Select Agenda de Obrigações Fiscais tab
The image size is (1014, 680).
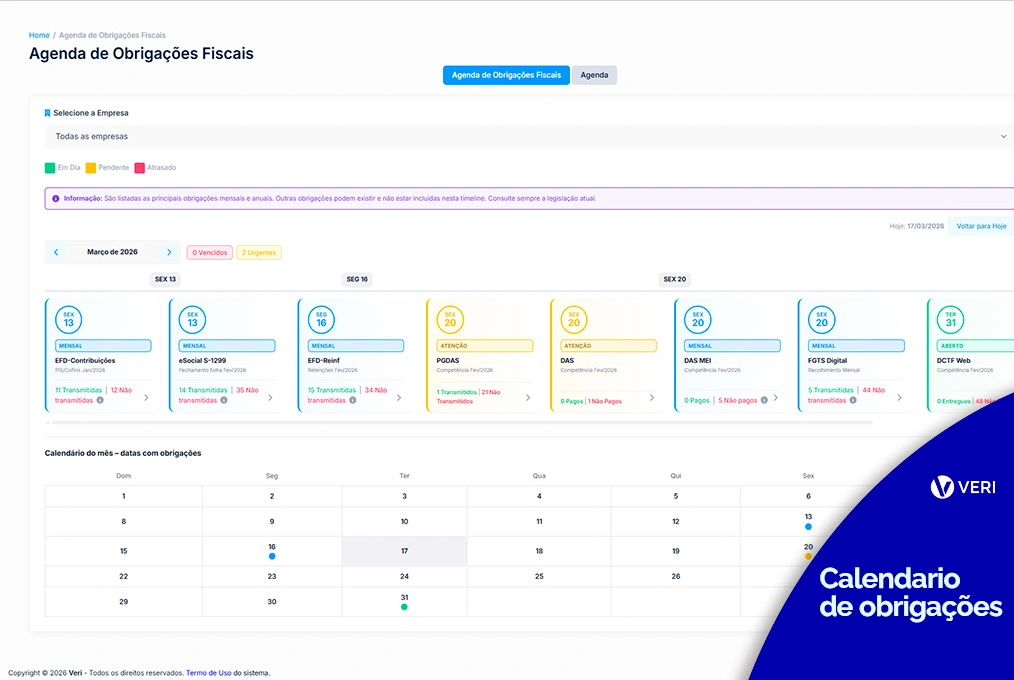[x=506, y=75]
